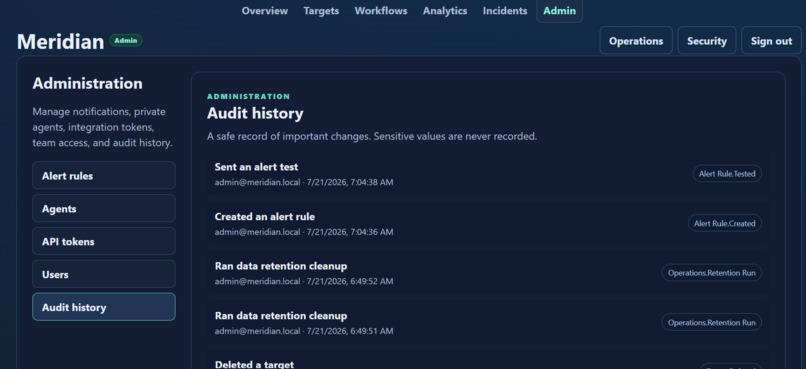Open the Overview nav tab
This screenshot has width=806, height=369.
coord(265,11)
